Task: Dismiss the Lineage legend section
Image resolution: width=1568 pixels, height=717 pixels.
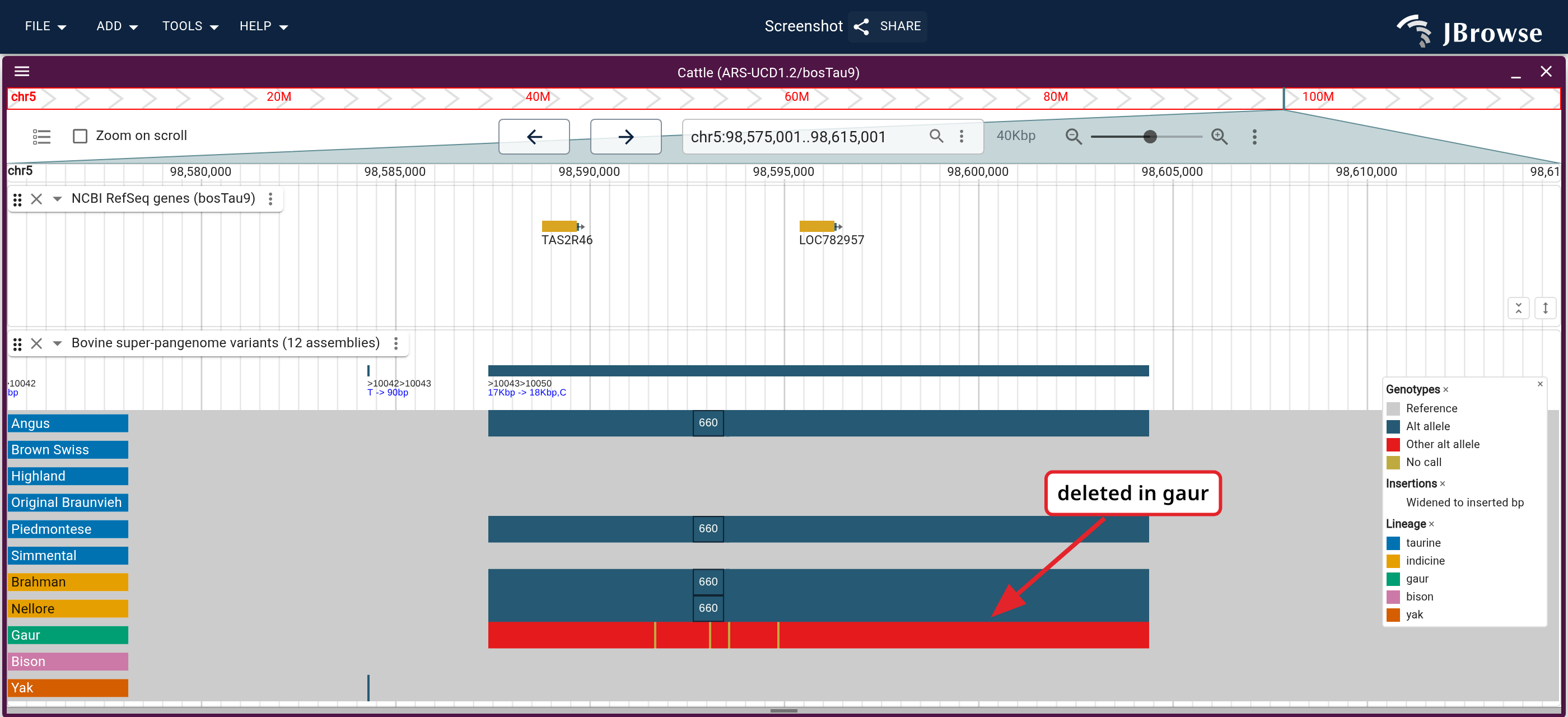Action: [1432, 525]
